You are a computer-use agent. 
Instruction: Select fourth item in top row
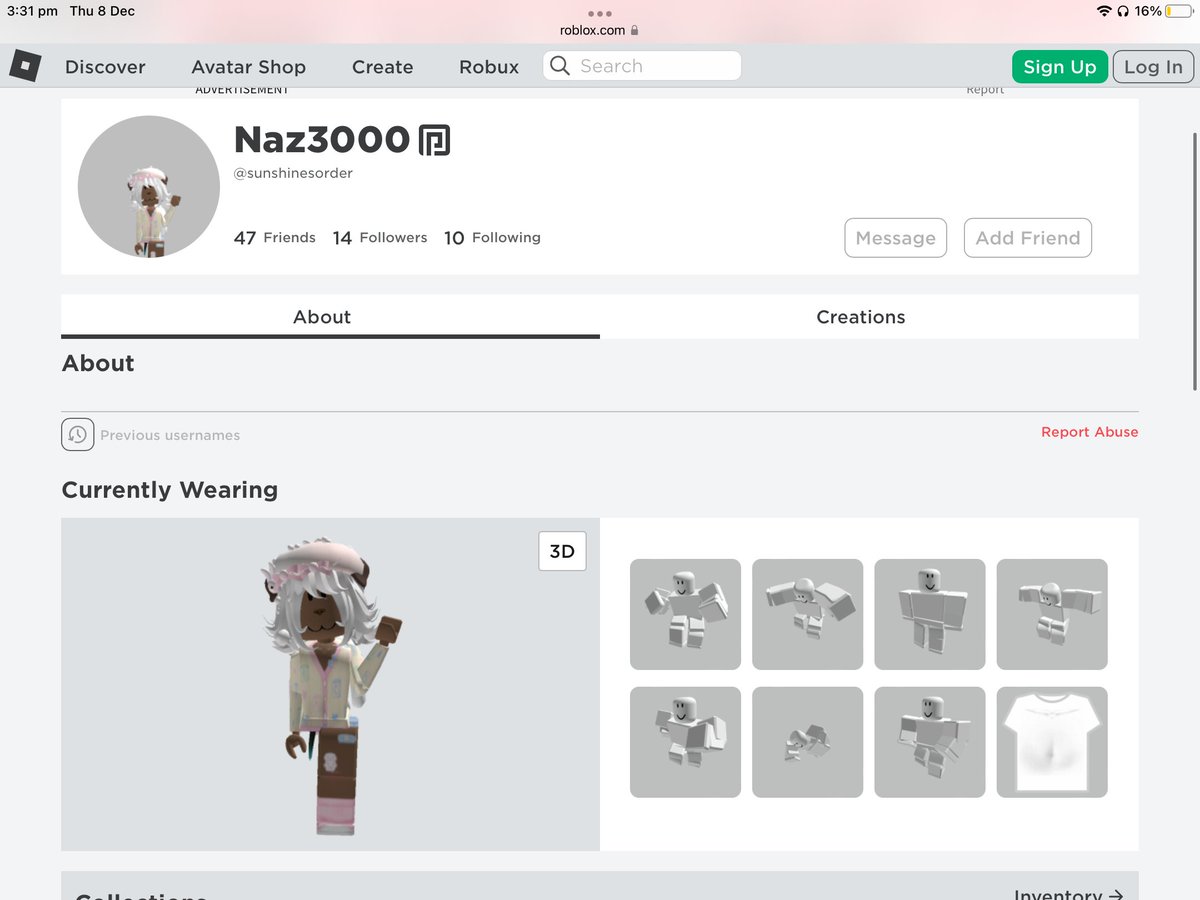pos(1052,614)
